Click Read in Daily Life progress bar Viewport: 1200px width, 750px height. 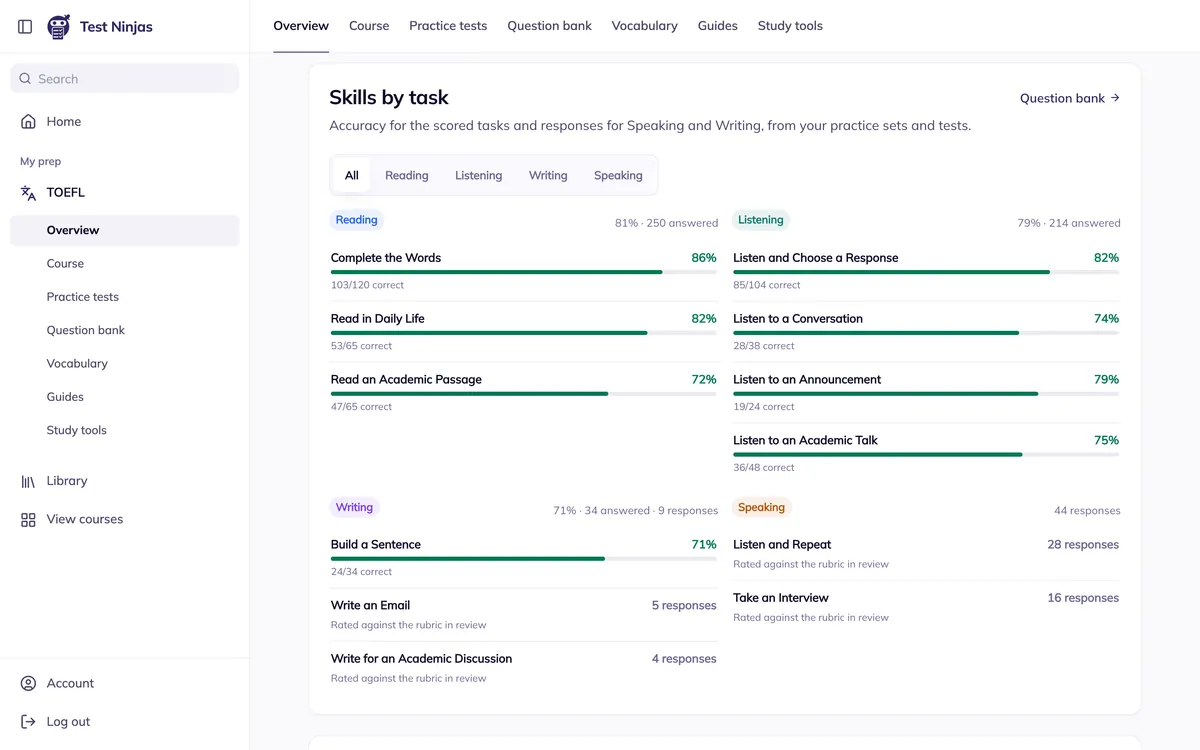(x=524, y=333)
